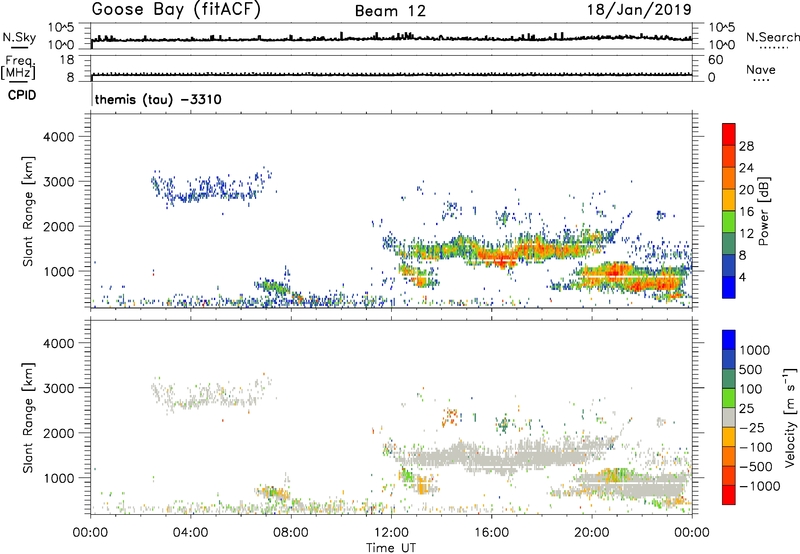Image resolution: width=800 pixels, height=554 pixels.
Task: Click the "N.Sky" legend label
Action: click(x=19, y=37)
